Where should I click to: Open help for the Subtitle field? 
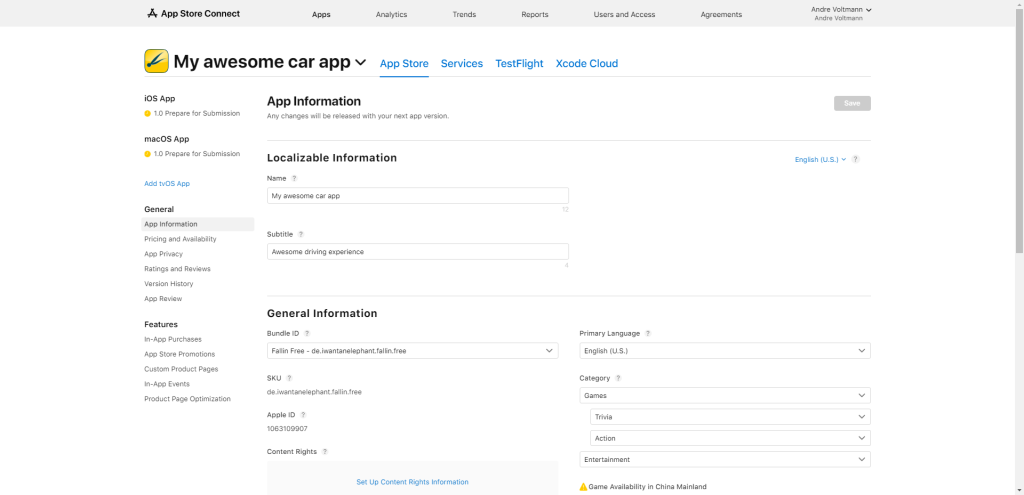pyautogui.click(x=301, y=234)
